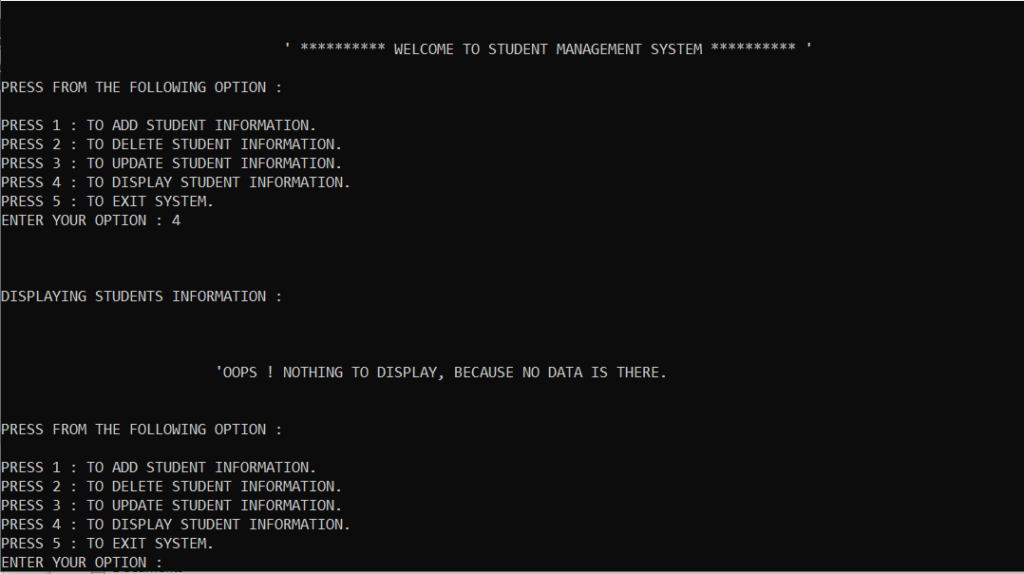This screenshot has width=1024, height=574.
Task: Select first menu's EXIT SYSTEM line
Action: [x=107, y=201]
